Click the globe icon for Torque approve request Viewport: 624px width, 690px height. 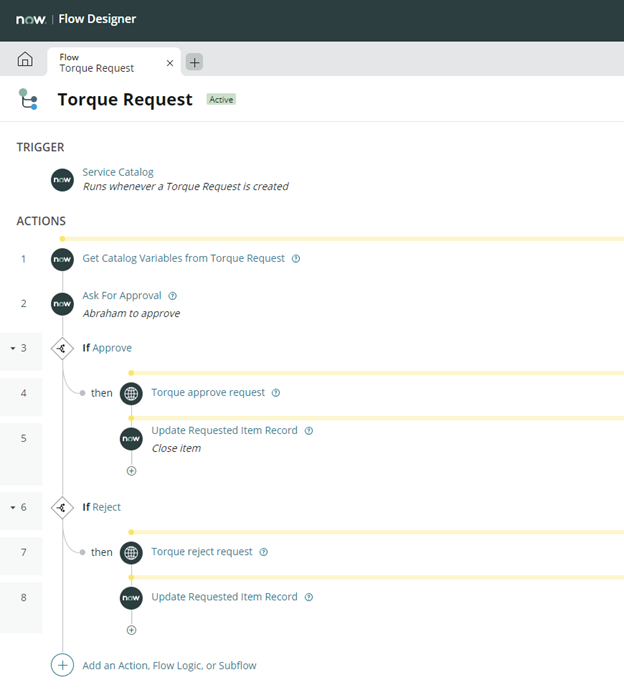[131, 393]
